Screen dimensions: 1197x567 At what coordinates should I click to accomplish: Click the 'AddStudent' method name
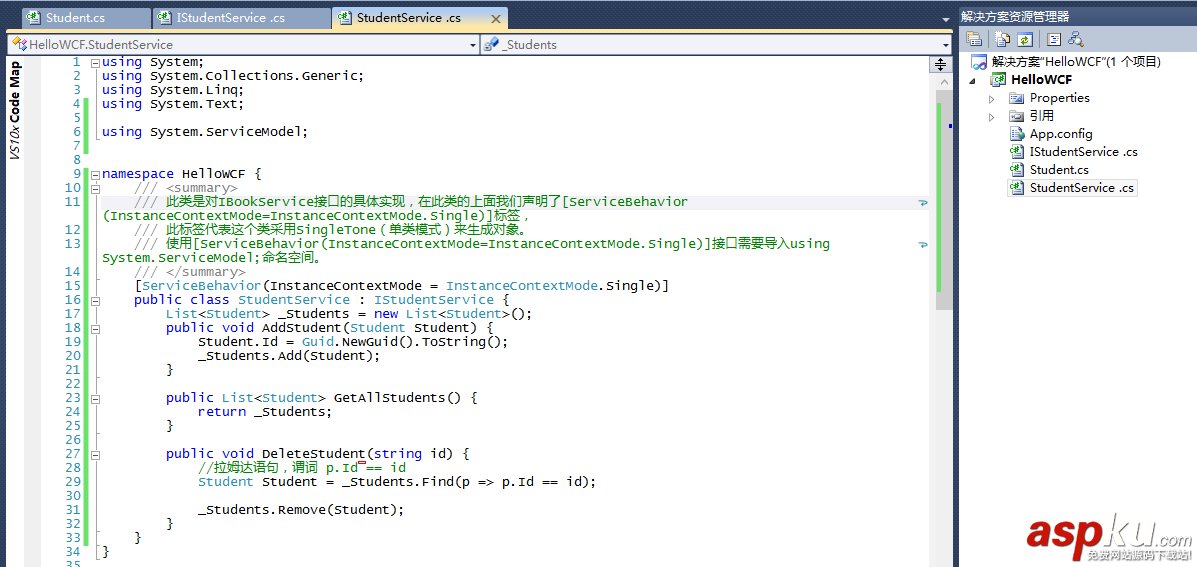coord(302,328)
